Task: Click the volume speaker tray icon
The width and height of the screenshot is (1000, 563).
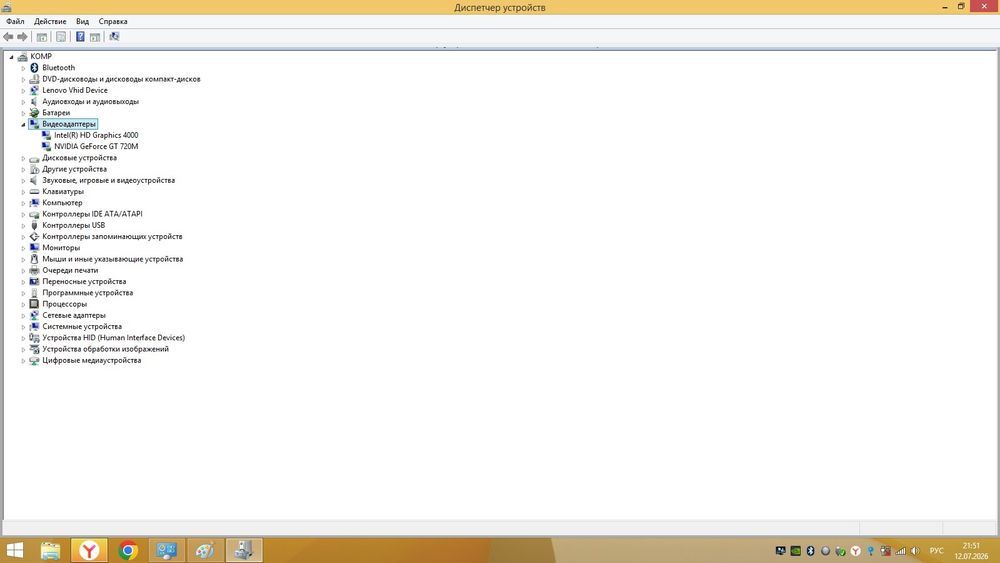Action: 915,551
